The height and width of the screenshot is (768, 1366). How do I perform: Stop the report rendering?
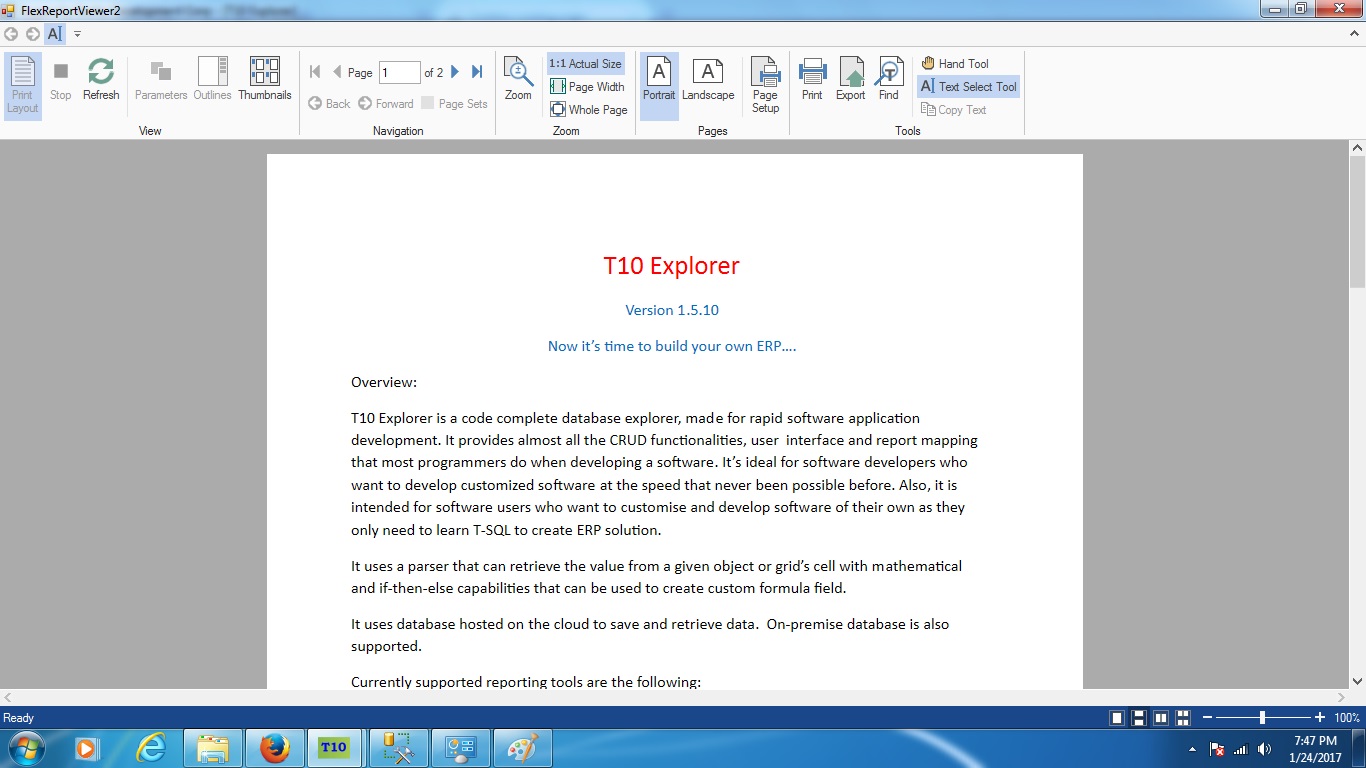(61, 82)
